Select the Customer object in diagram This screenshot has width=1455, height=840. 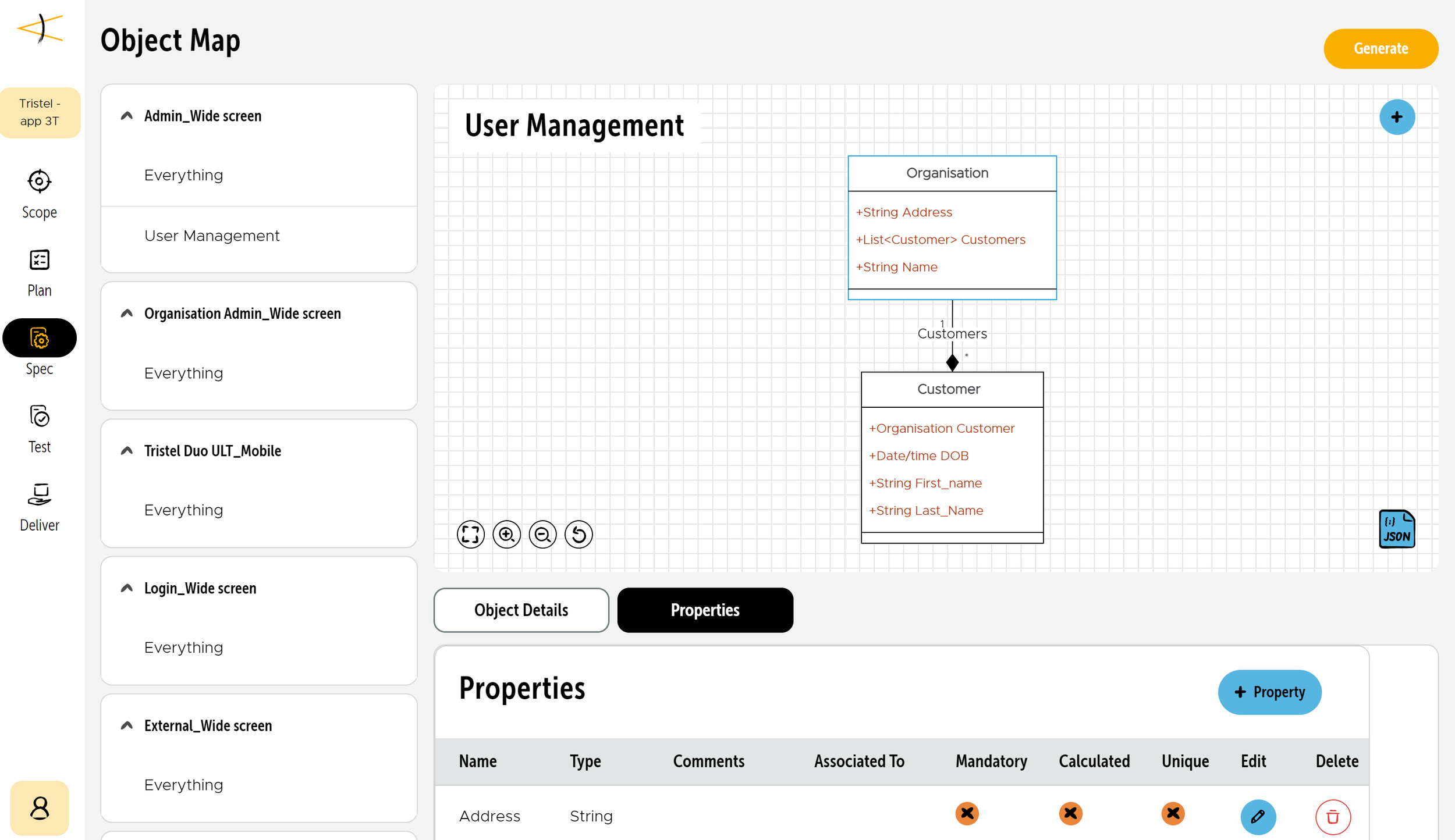point(949,389)
